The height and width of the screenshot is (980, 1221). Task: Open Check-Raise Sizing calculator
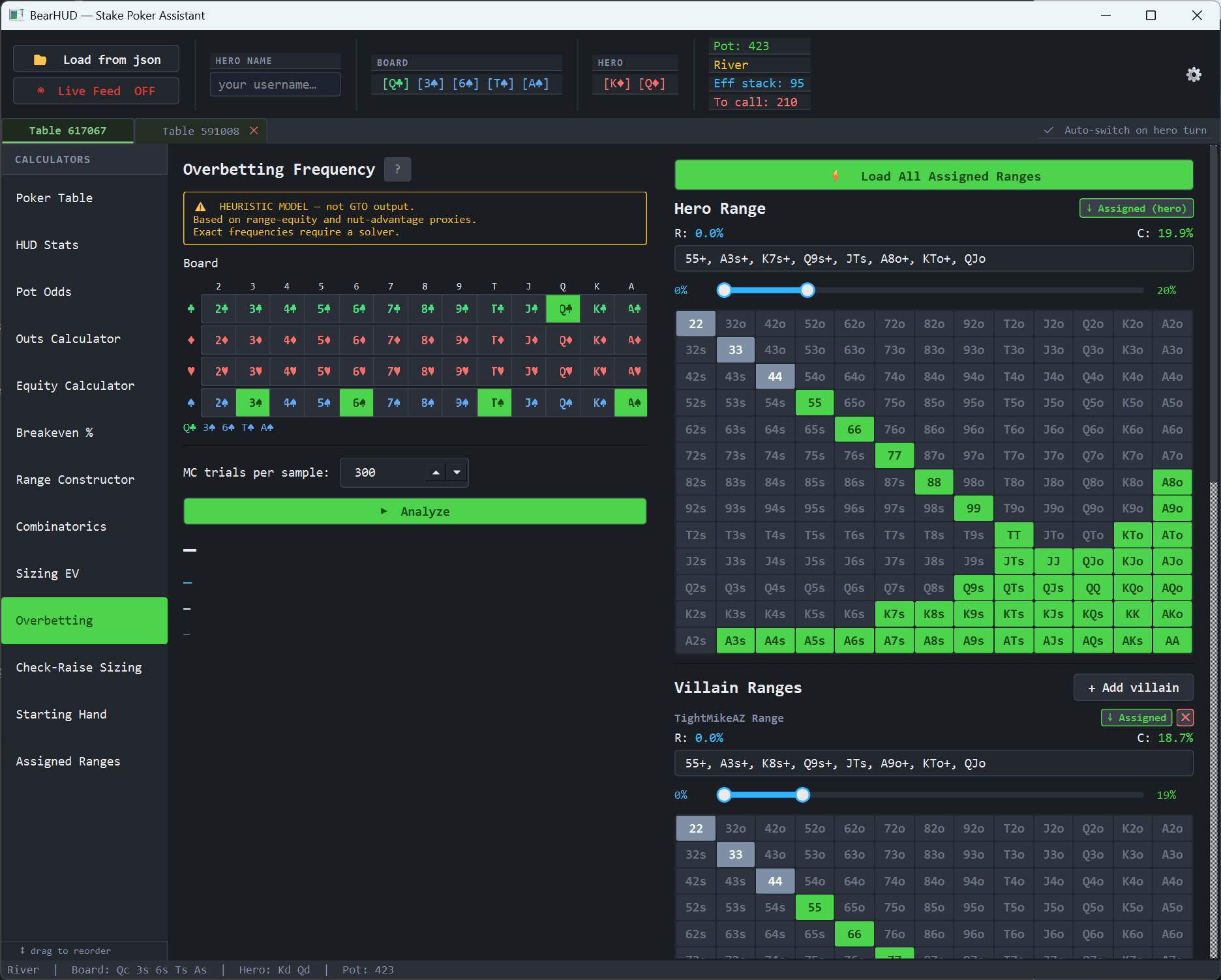tap(85, 667)
